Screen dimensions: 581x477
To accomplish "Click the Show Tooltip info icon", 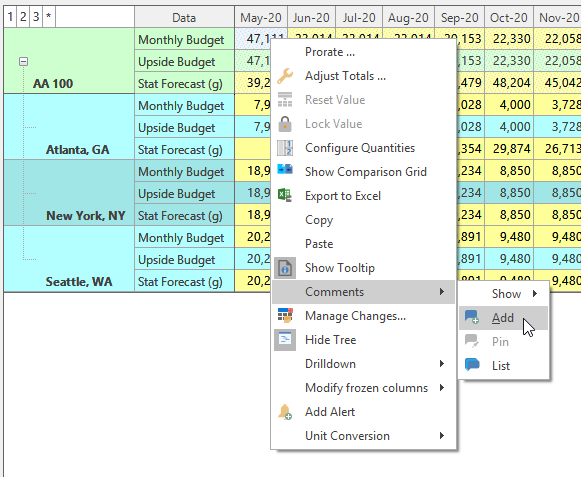I will 285,268.
